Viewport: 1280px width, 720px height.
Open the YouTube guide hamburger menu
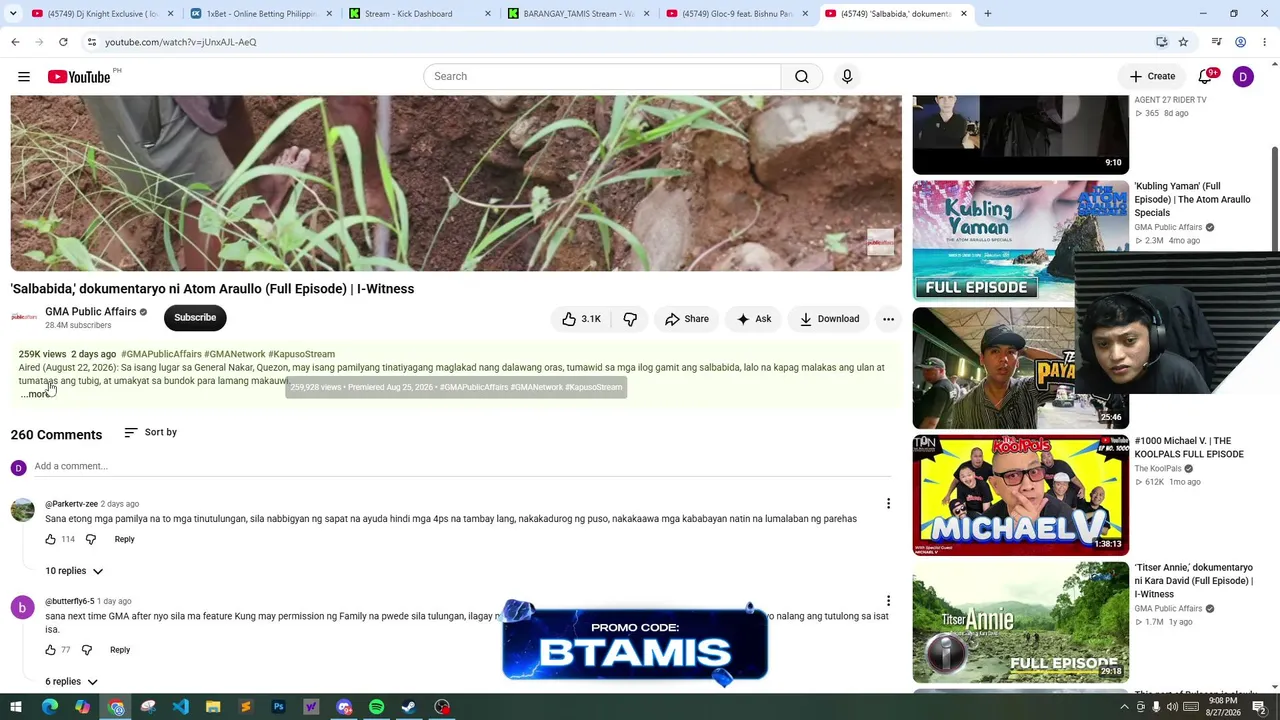pyautogui.click(x=24, y=77)
